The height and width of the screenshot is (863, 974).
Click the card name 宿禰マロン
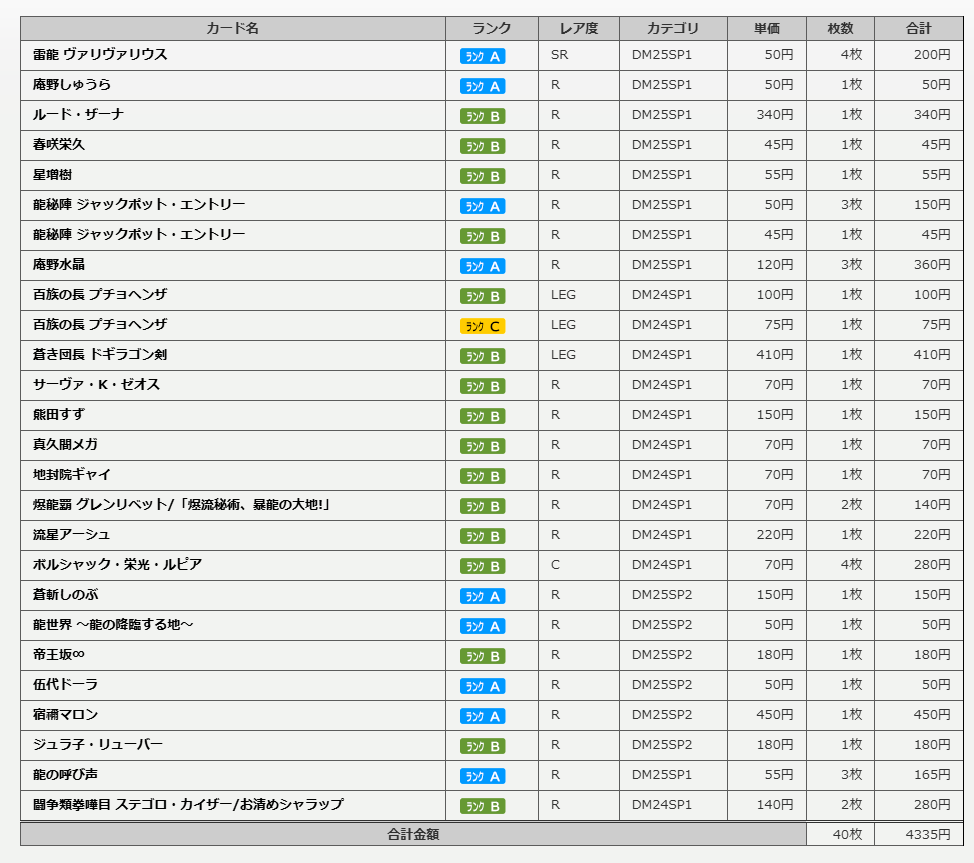pyautogui.click(x=65, y=715)
